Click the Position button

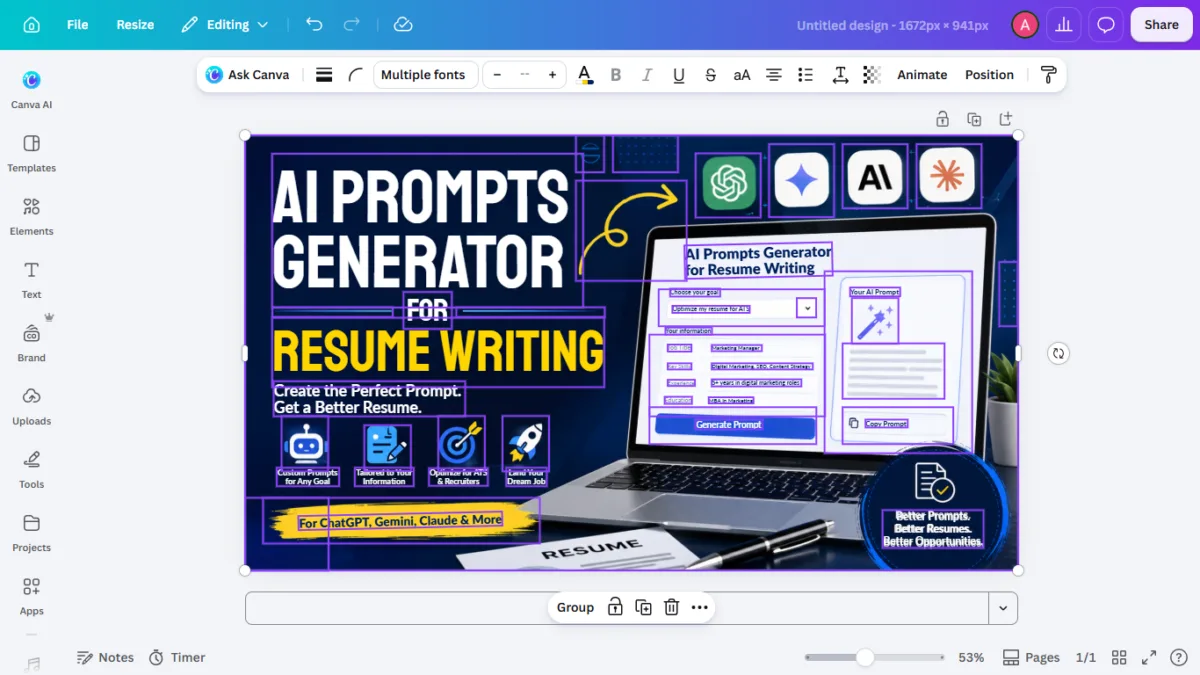(x=989, y=75)
